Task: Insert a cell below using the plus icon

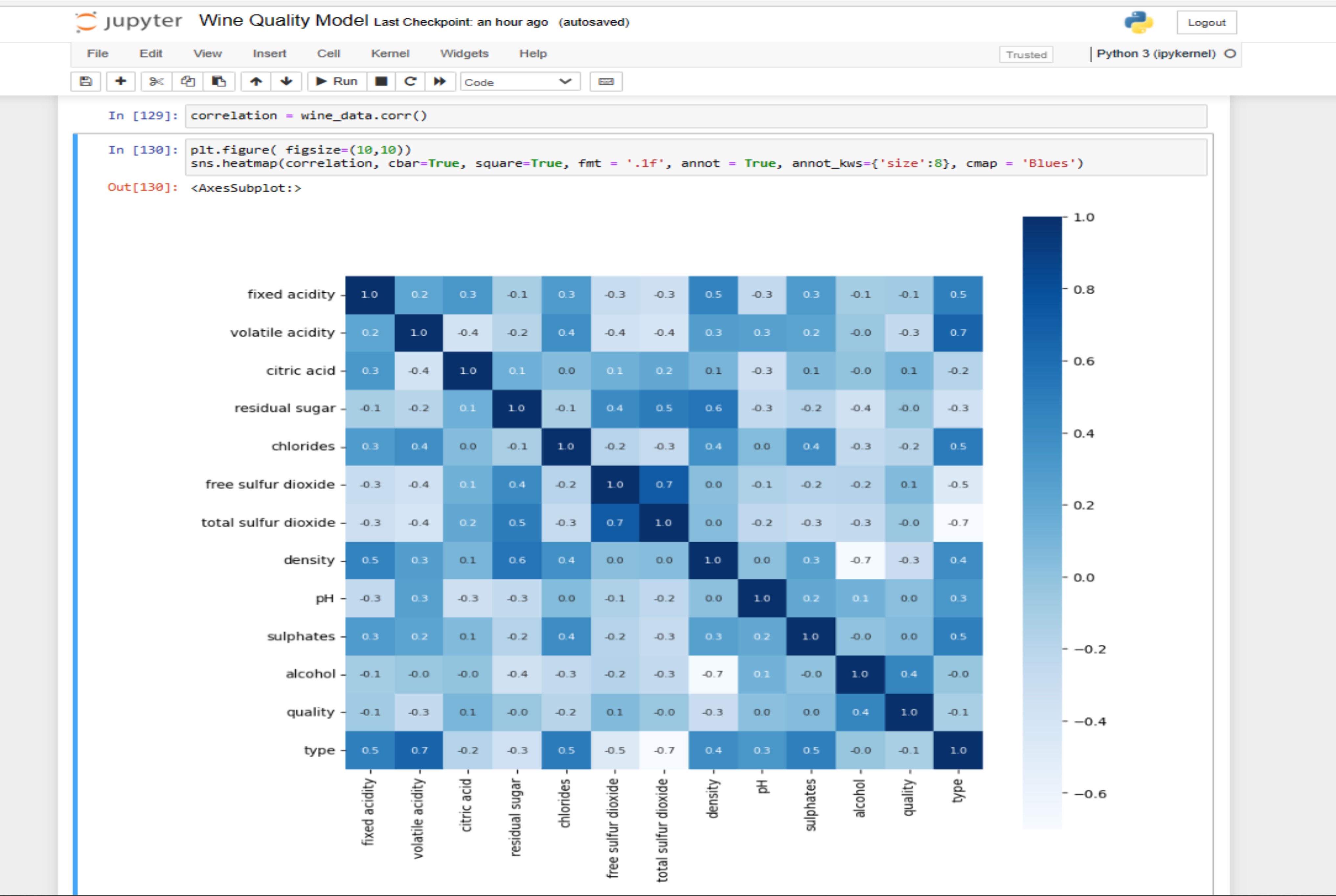Action: [121, 82]
